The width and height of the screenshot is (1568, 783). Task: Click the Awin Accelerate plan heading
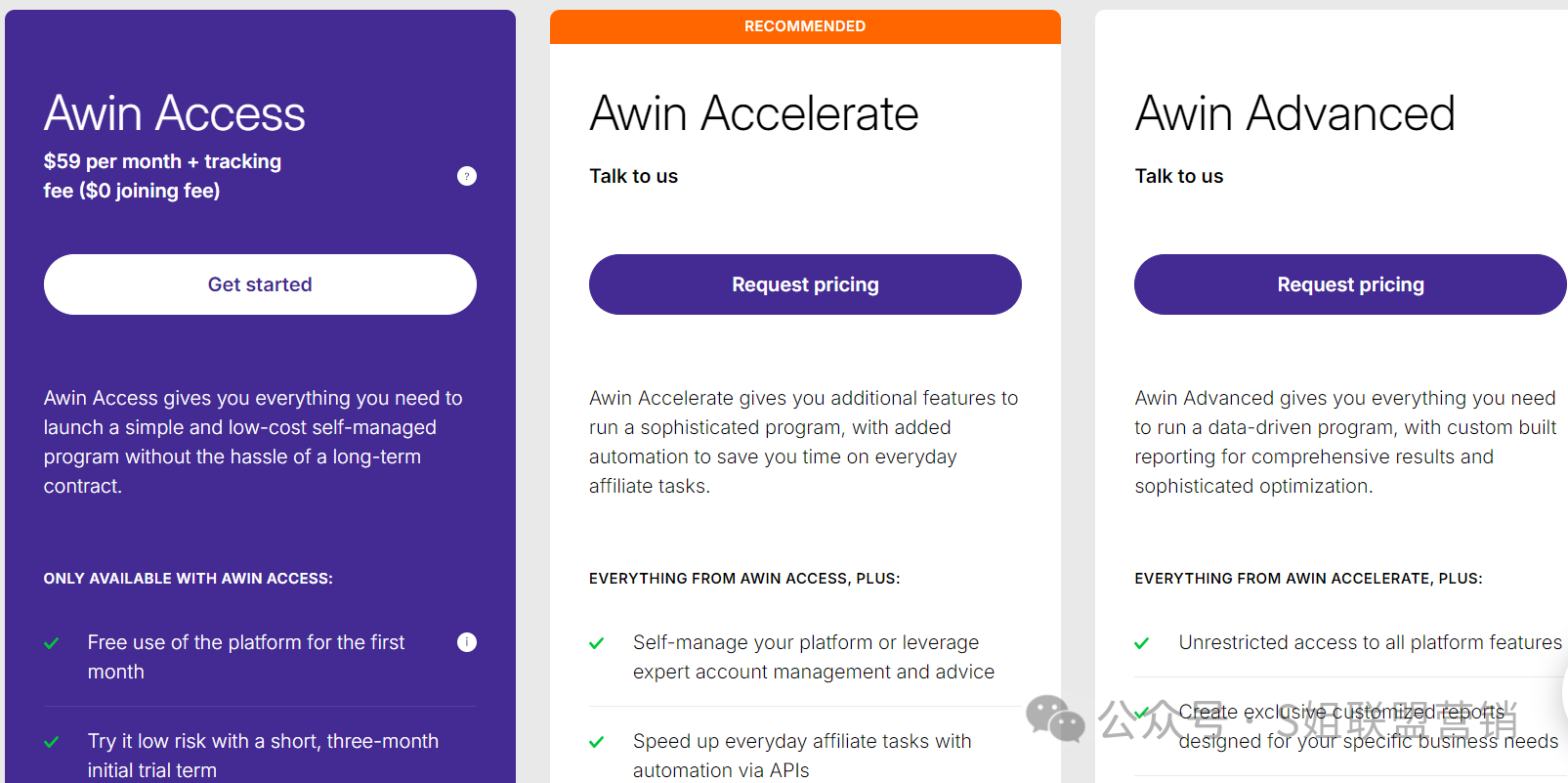[x=754, y=113]
